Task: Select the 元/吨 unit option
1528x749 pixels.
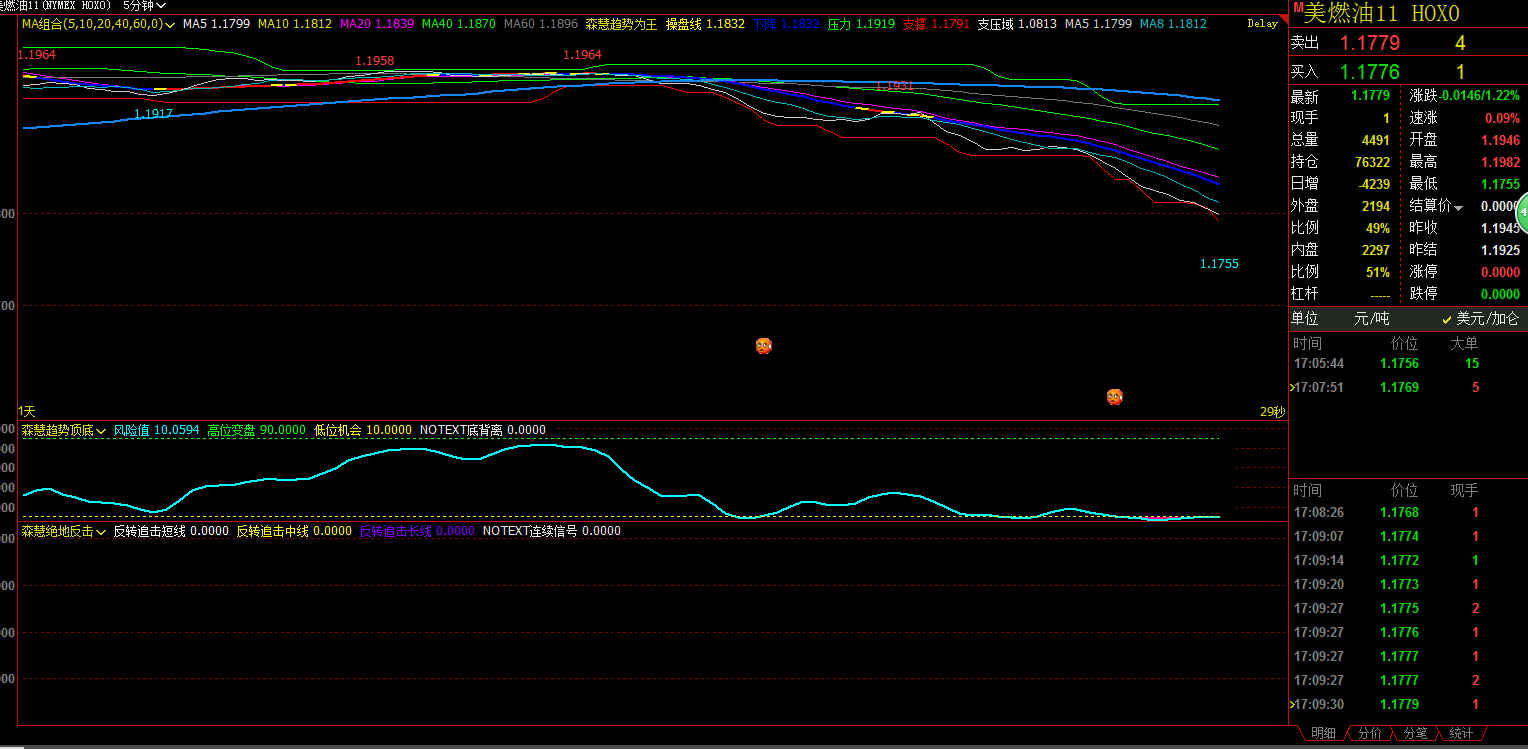Action: click(1371, 319)
